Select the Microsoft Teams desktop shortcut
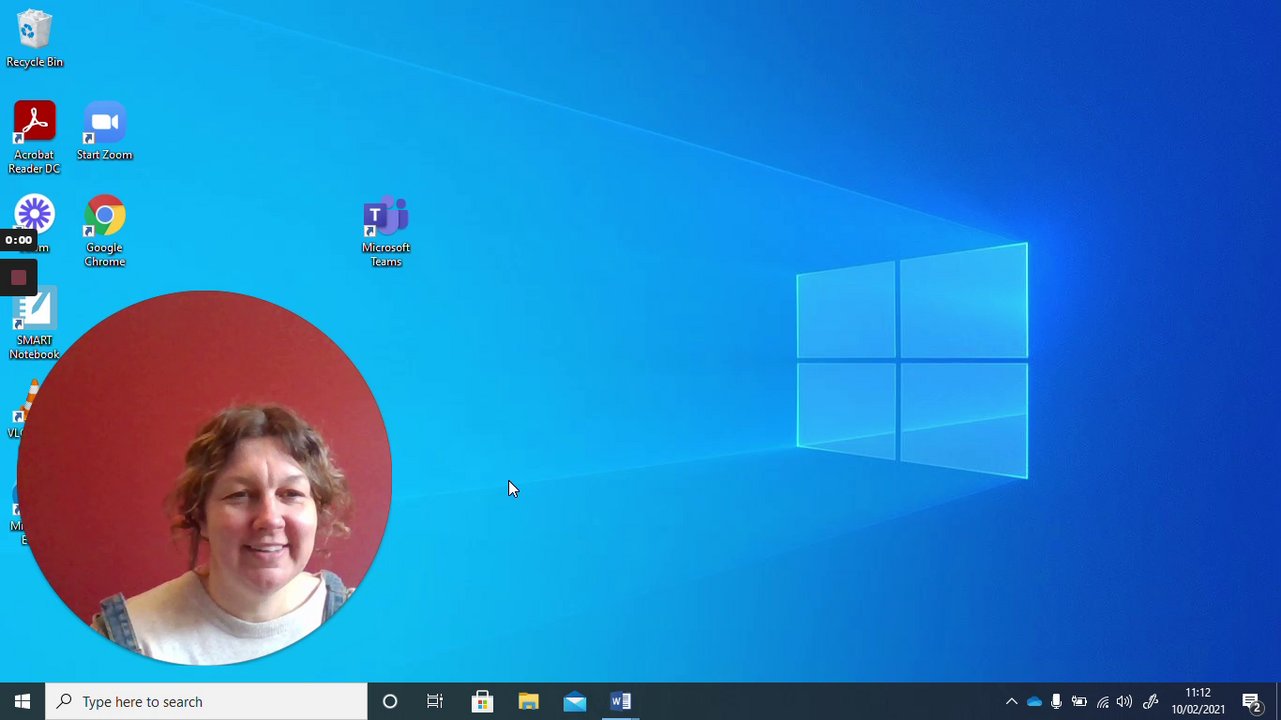This screenshot has width=1281, height=720. click(x=386, y=231)
